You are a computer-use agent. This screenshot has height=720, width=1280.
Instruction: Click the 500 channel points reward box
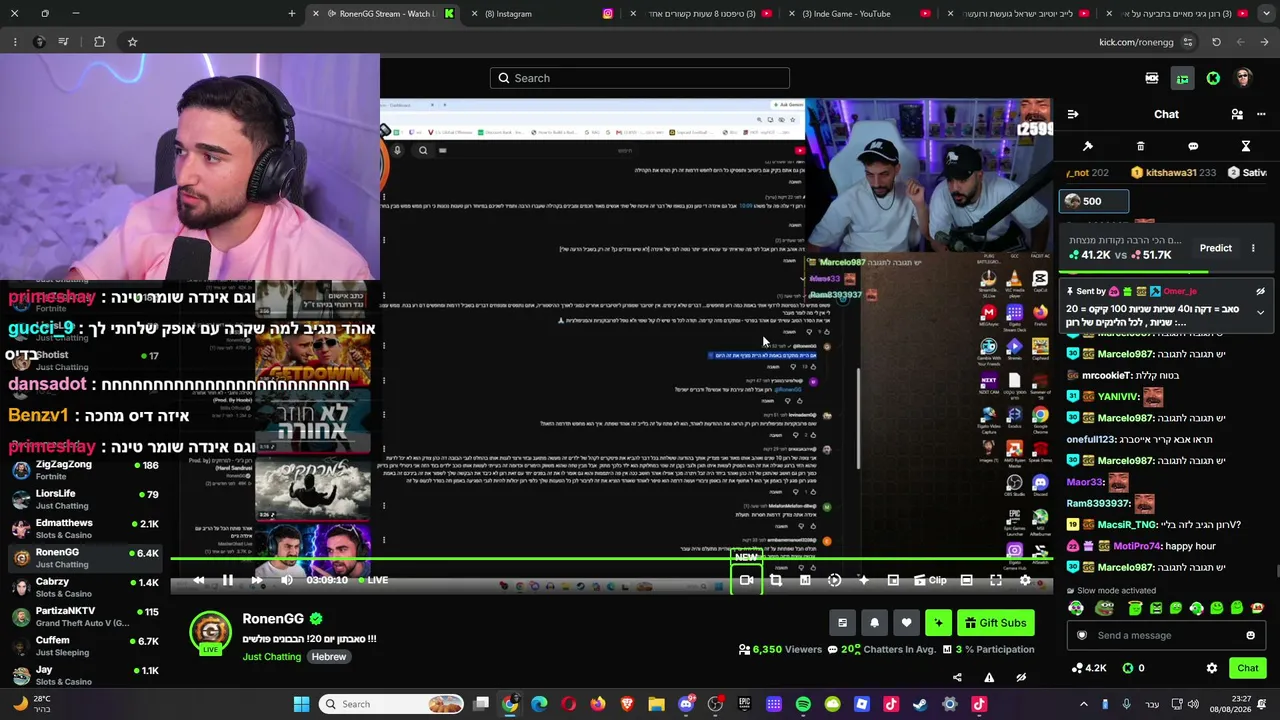coord(1093,201)
